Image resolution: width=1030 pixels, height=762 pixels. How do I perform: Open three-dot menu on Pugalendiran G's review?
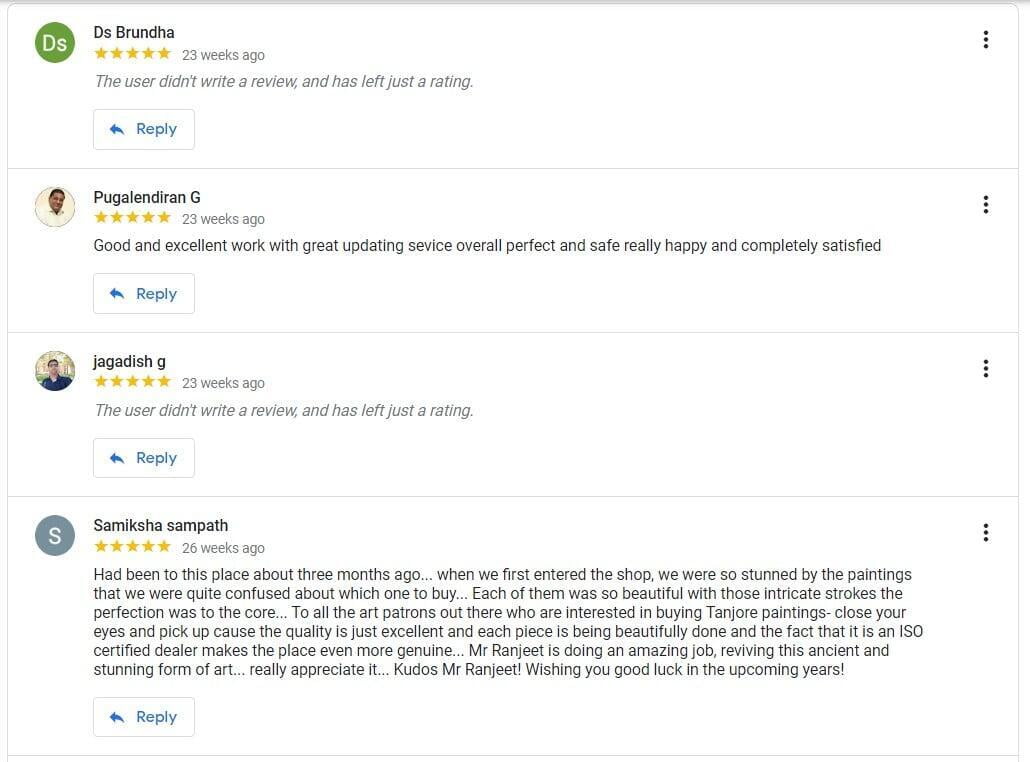pos(985,204)
